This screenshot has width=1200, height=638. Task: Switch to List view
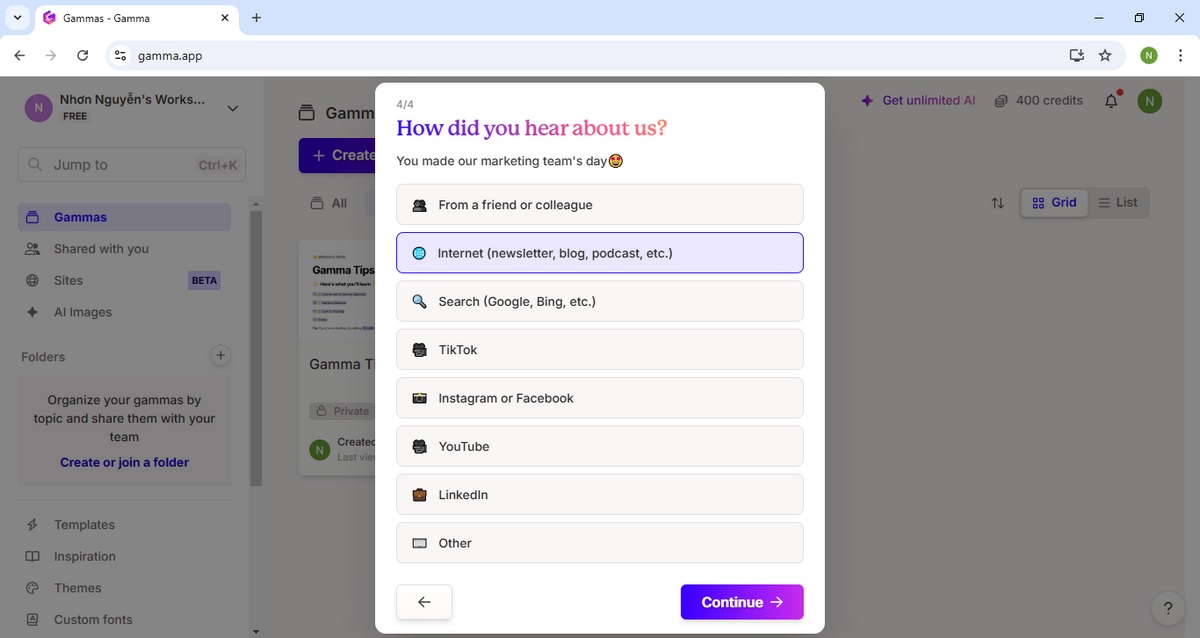pyautogui.click(x=1118, y=202)
